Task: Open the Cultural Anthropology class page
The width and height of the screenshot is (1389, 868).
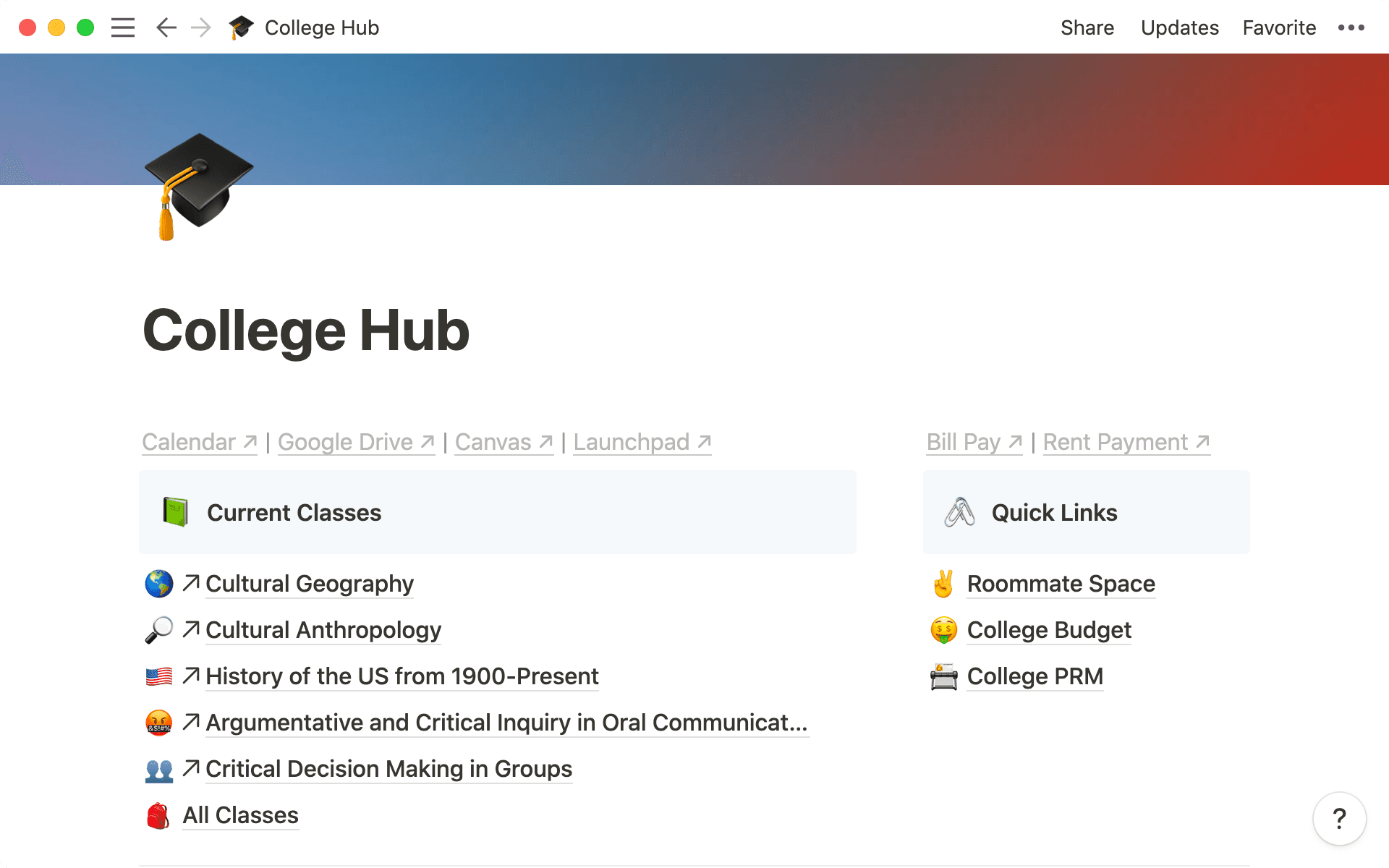Action: coord(323,630)
